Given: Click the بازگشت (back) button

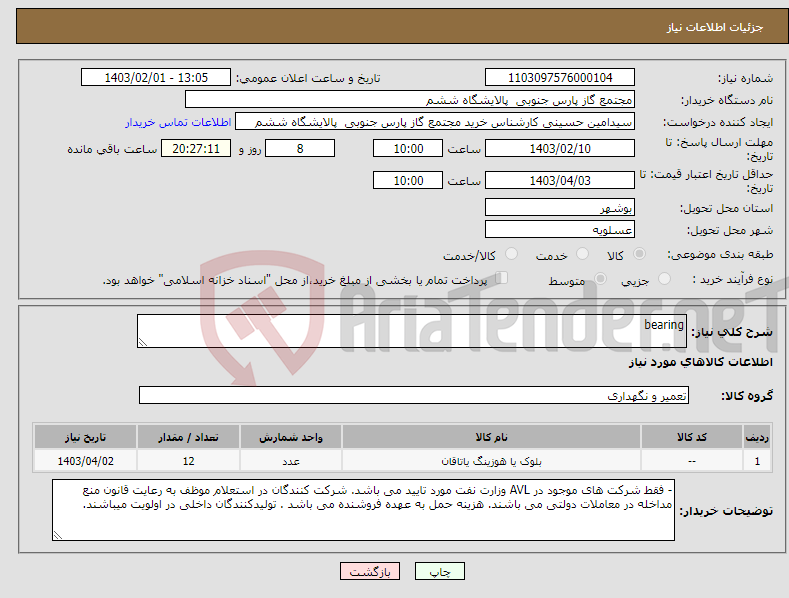Looking at the screenshot, I should click(370, 571).
